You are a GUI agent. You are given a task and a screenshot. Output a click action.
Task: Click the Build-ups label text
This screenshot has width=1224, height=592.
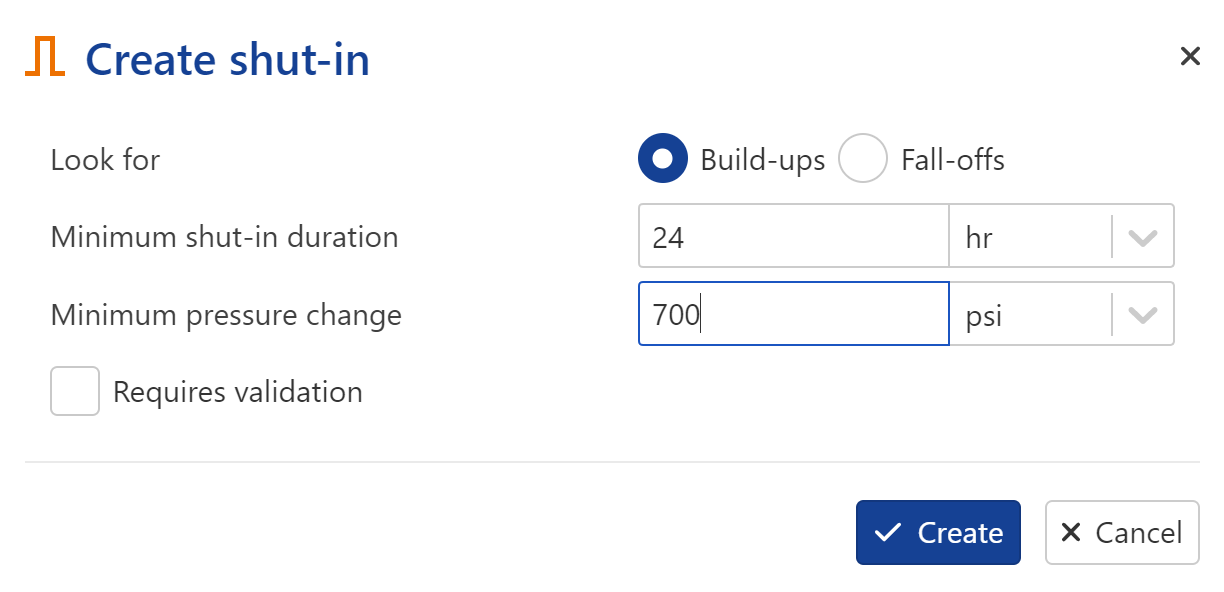tap(763, 160)
